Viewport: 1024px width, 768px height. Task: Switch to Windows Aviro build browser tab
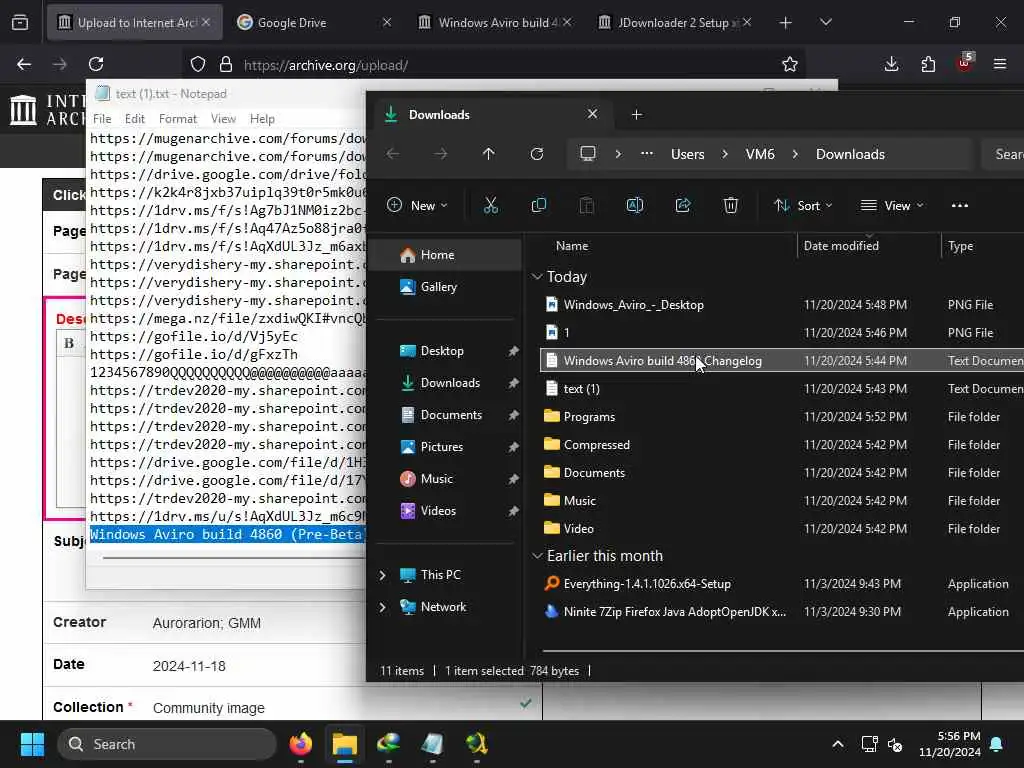click(495, 23)
